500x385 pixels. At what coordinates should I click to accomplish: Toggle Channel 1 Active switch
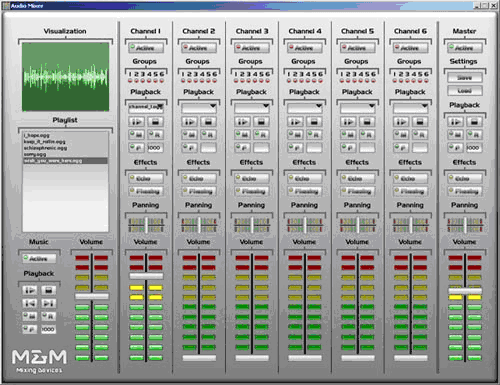point(146,48)
